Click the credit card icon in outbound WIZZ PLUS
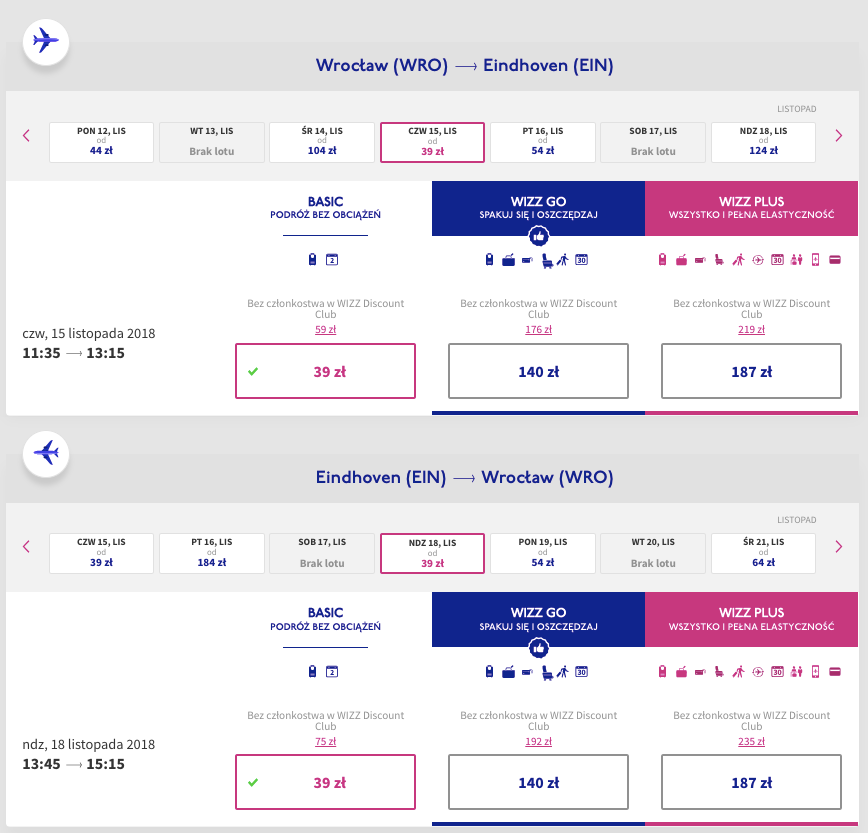The height and width of the screenshot is (833, 868). 833,260
